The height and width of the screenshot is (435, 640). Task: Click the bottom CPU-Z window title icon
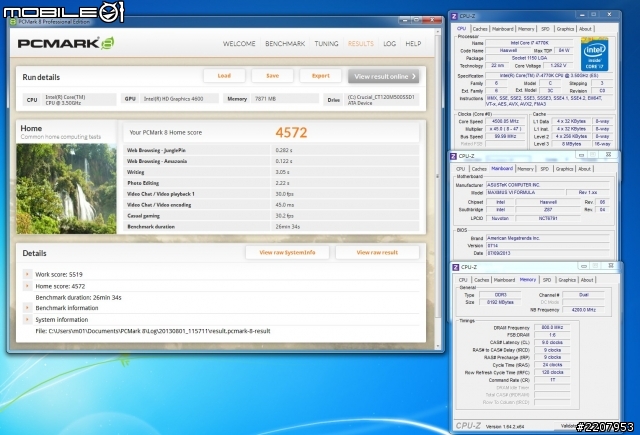(x=456, y=267)
